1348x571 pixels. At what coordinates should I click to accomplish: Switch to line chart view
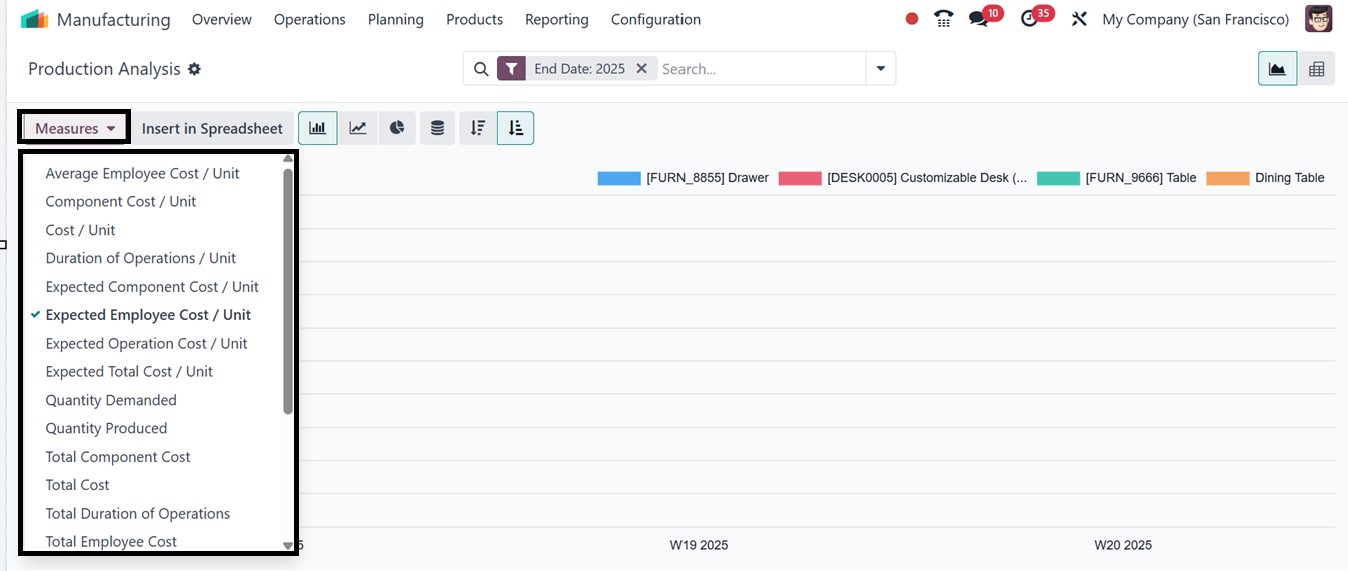[x=357, y=128]
